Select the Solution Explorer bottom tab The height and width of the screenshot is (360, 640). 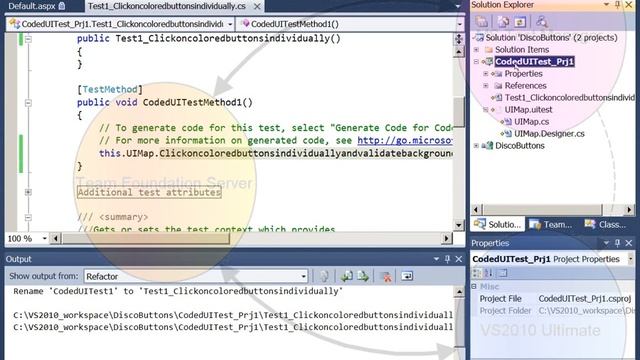pyautogui.click(x=497, y=224)
